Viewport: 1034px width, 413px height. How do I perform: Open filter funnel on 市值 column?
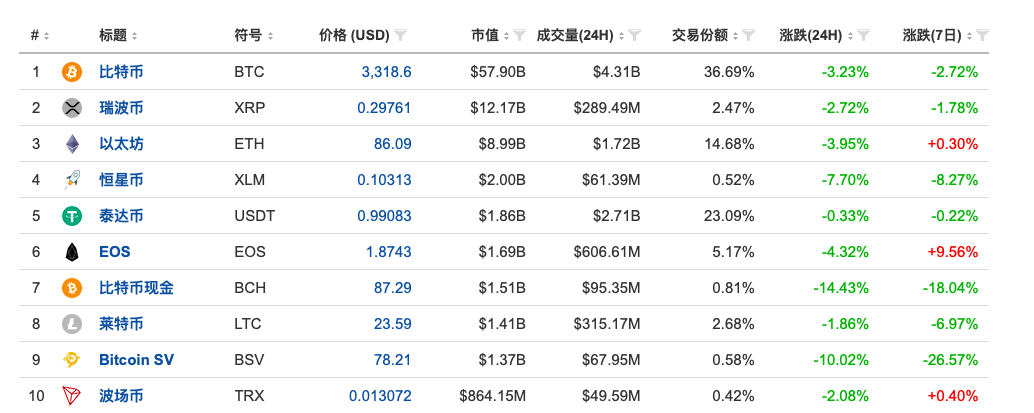coord(519,35)
